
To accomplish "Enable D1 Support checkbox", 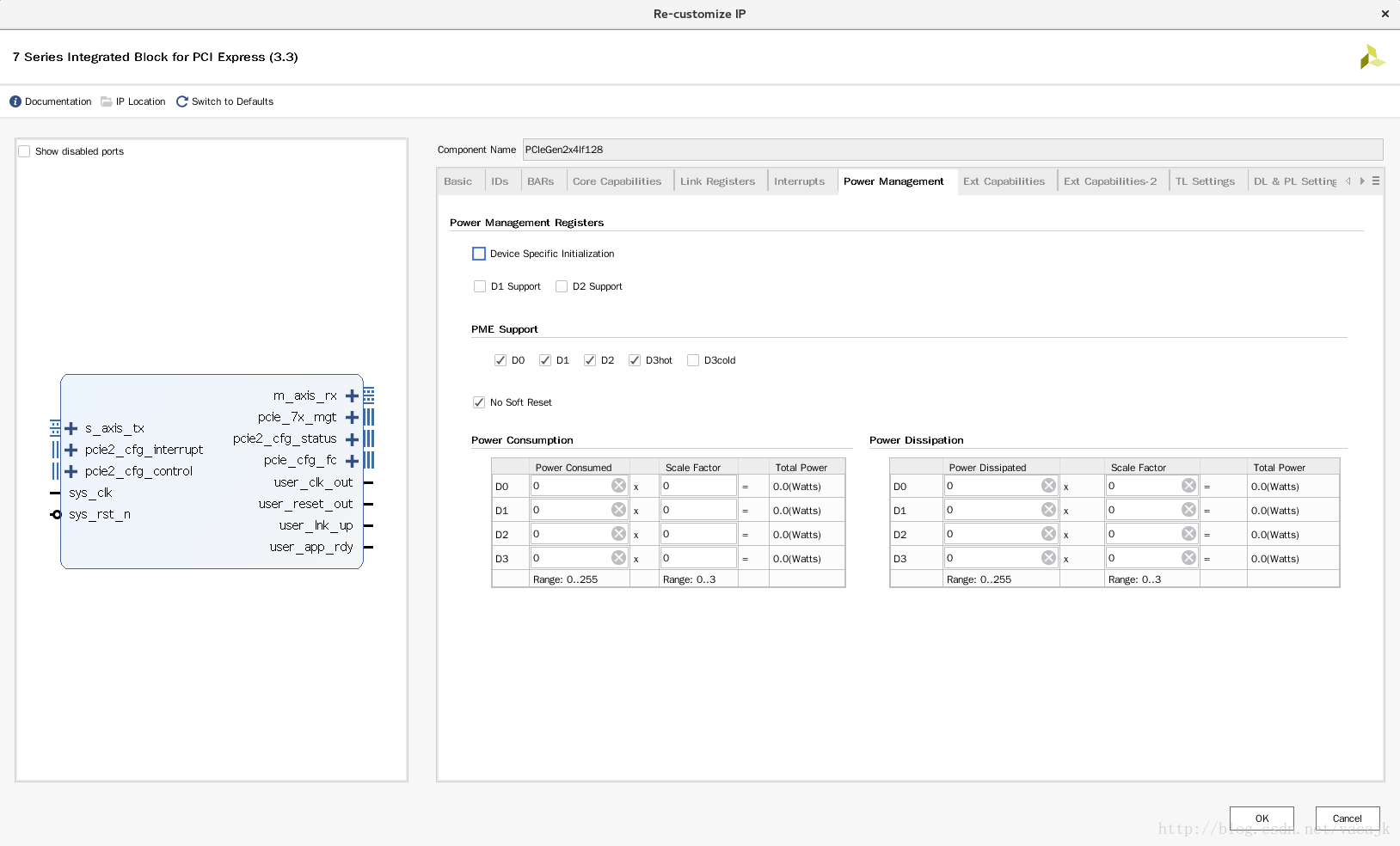I will coord(480,286).
